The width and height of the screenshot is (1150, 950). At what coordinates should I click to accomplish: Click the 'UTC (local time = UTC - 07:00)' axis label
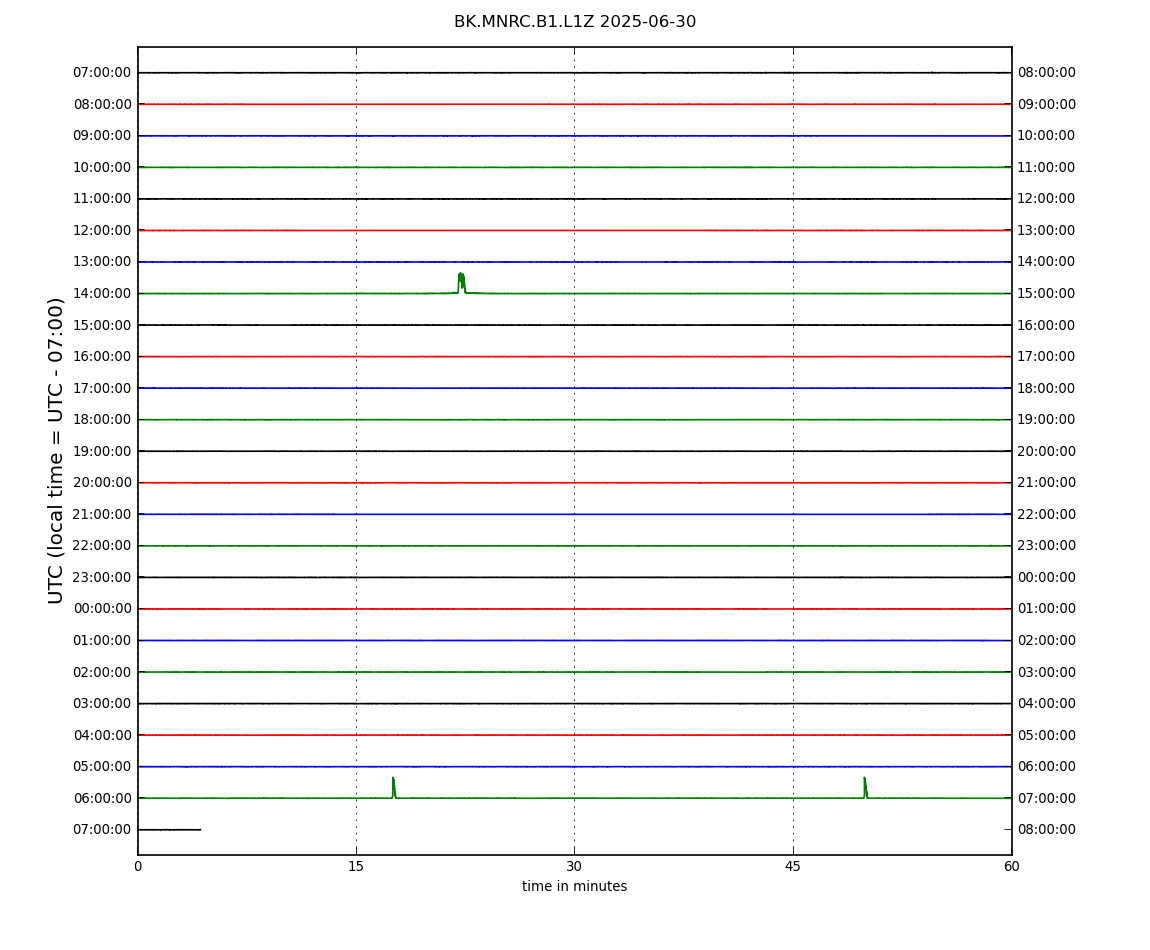[x=56, y=450]
